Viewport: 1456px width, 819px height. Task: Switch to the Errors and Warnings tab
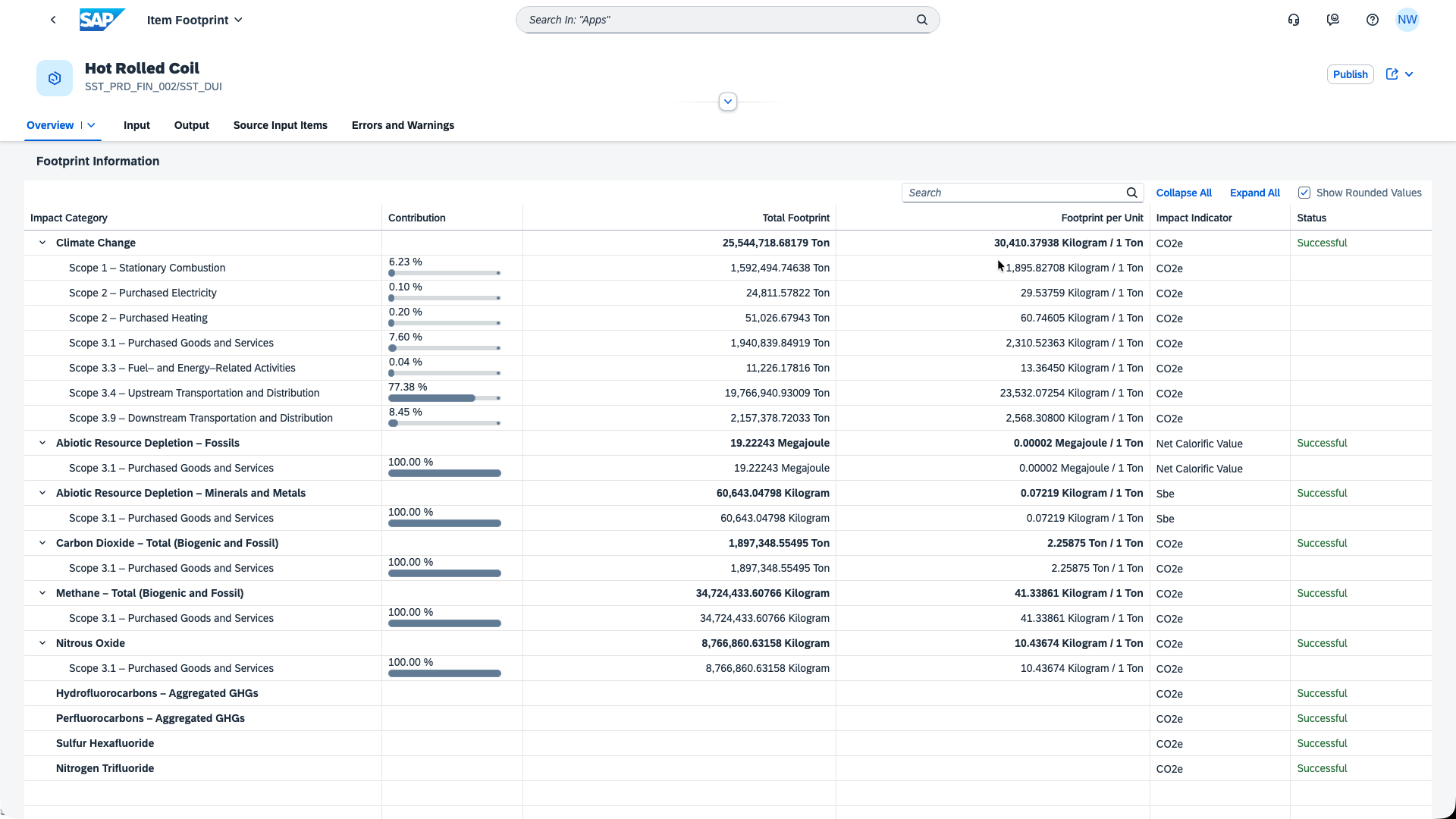403,125
